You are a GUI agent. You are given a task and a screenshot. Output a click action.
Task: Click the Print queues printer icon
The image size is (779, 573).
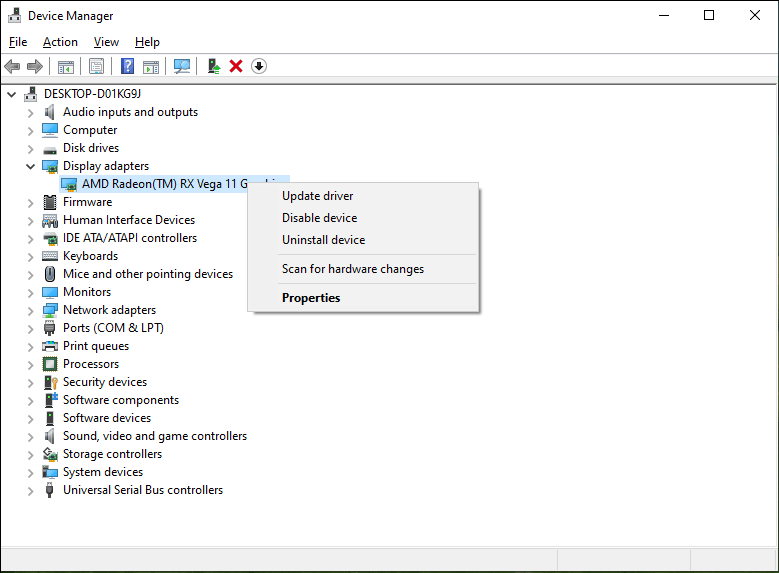coord(50,346)
